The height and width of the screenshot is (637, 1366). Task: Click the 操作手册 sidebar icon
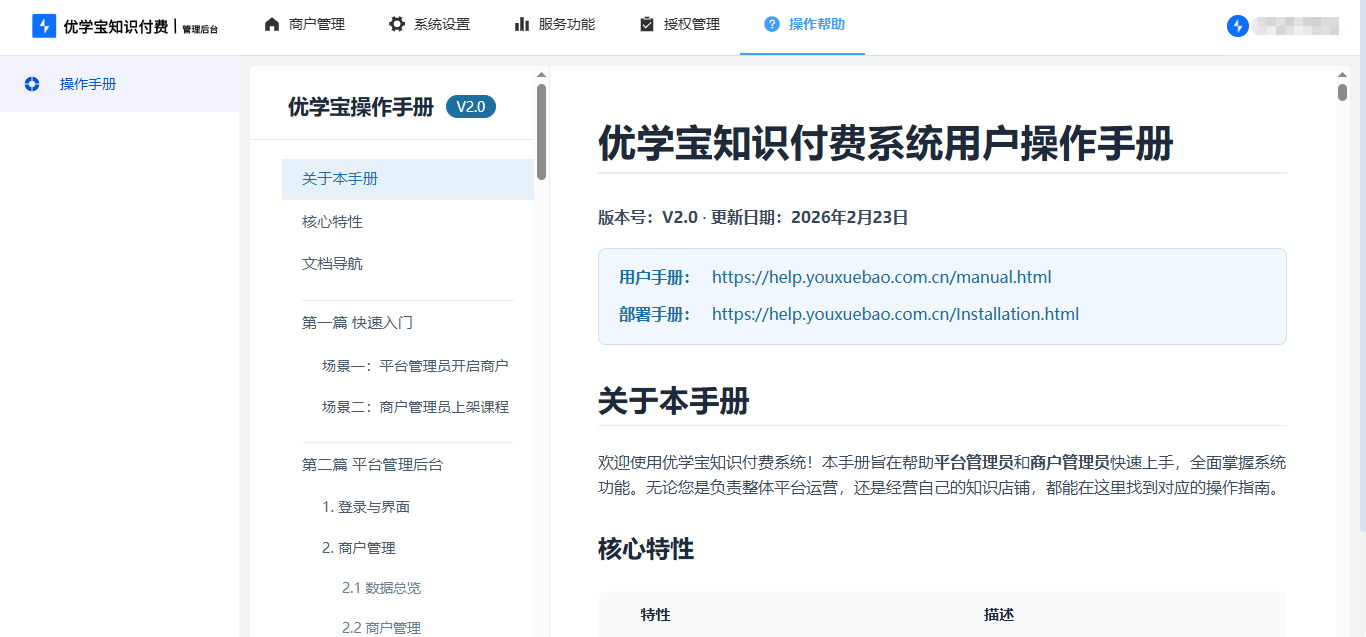tap(32, 84)
